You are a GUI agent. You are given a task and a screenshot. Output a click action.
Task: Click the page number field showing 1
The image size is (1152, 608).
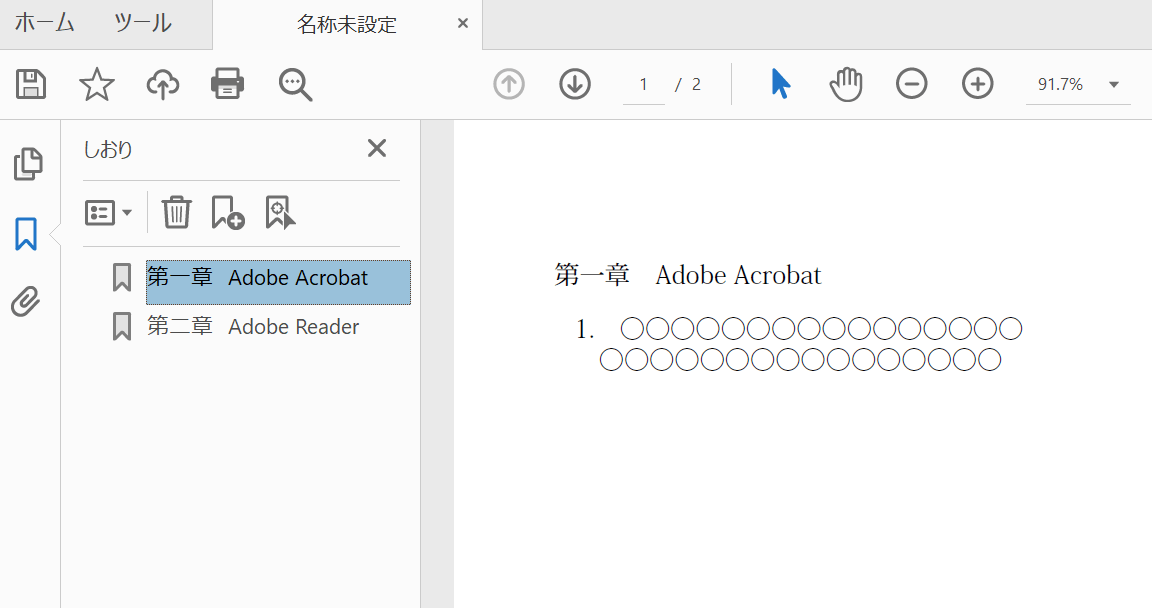[x=644, y=84]
